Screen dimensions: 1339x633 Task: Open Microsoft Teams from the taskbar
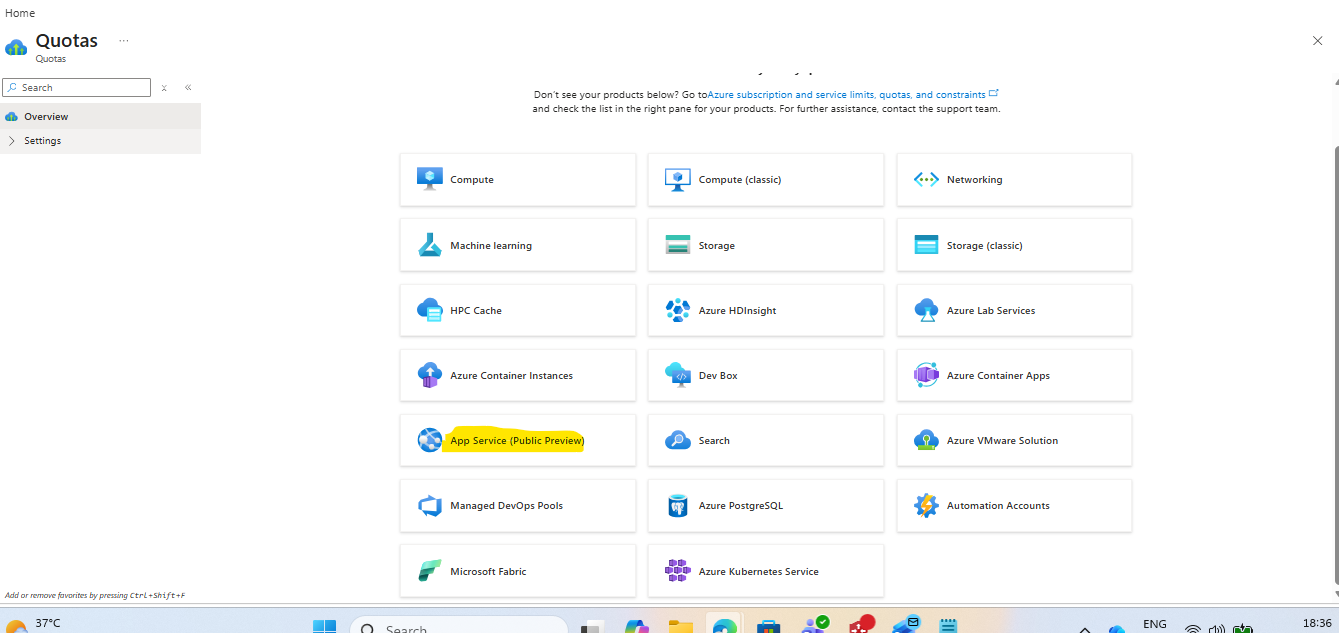815,625
